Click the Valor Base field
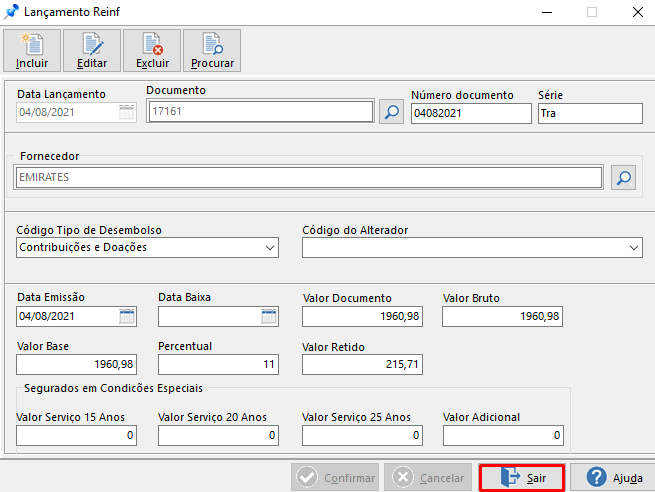This screenshot has width=655, height=492. tap(76, 364)
